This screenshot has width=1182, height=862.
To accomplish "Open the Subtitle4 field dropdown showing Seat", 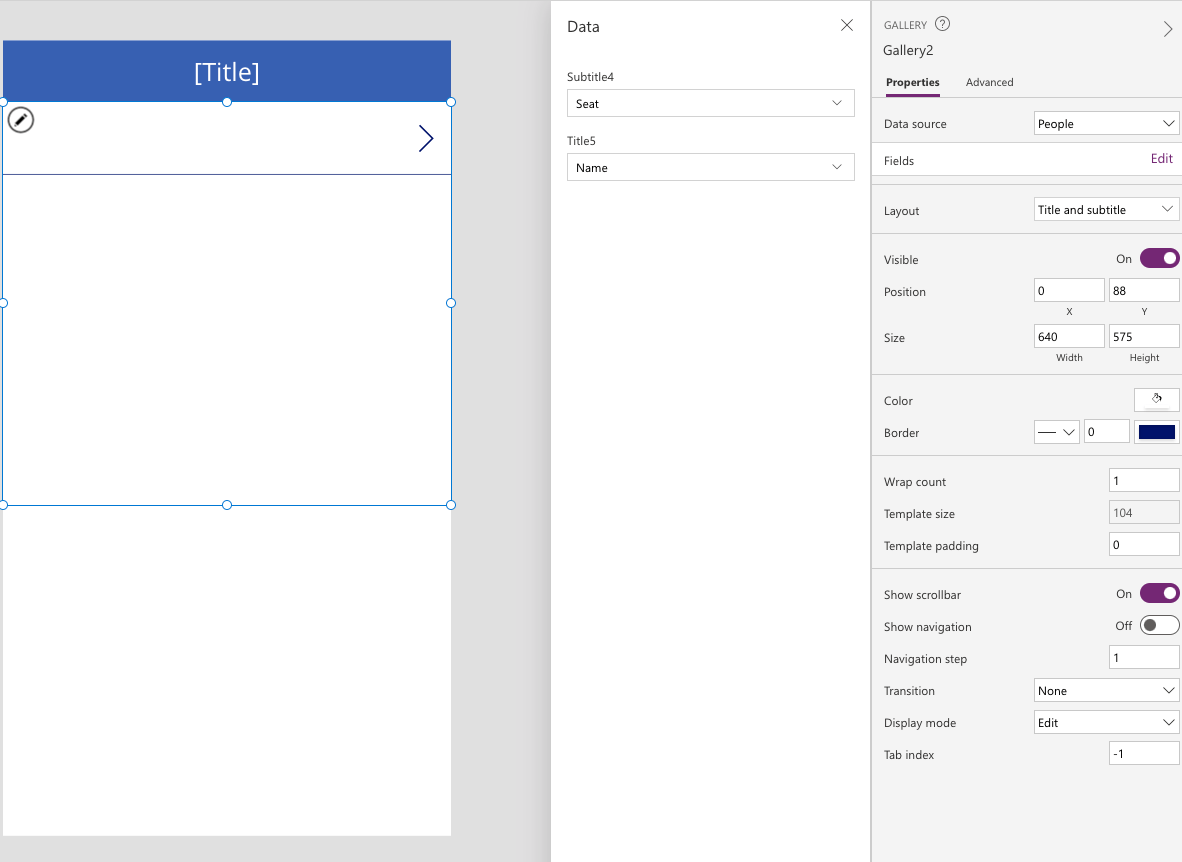I will (710, 103).
